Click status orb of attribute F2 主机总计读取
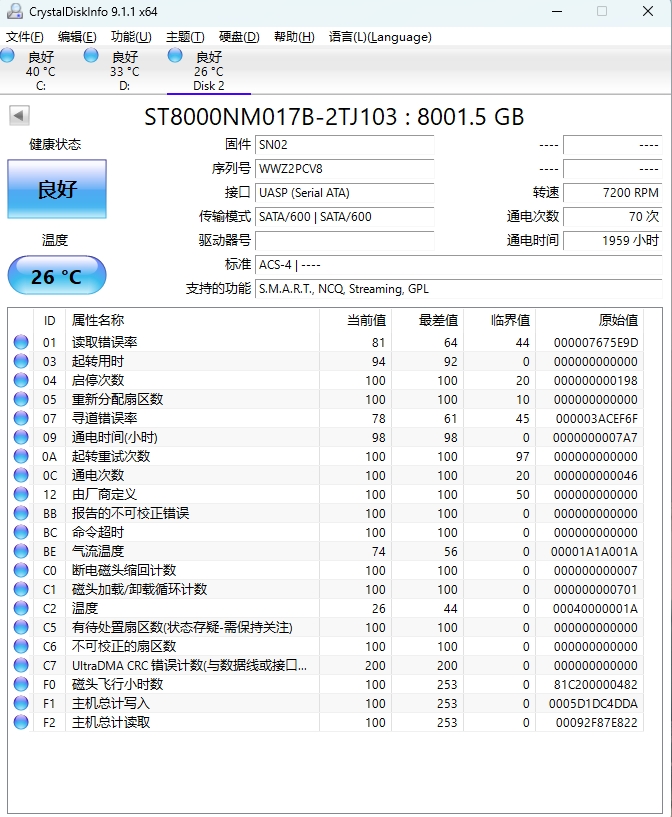The height and width of the screenshot is (817, 672). 21,723
